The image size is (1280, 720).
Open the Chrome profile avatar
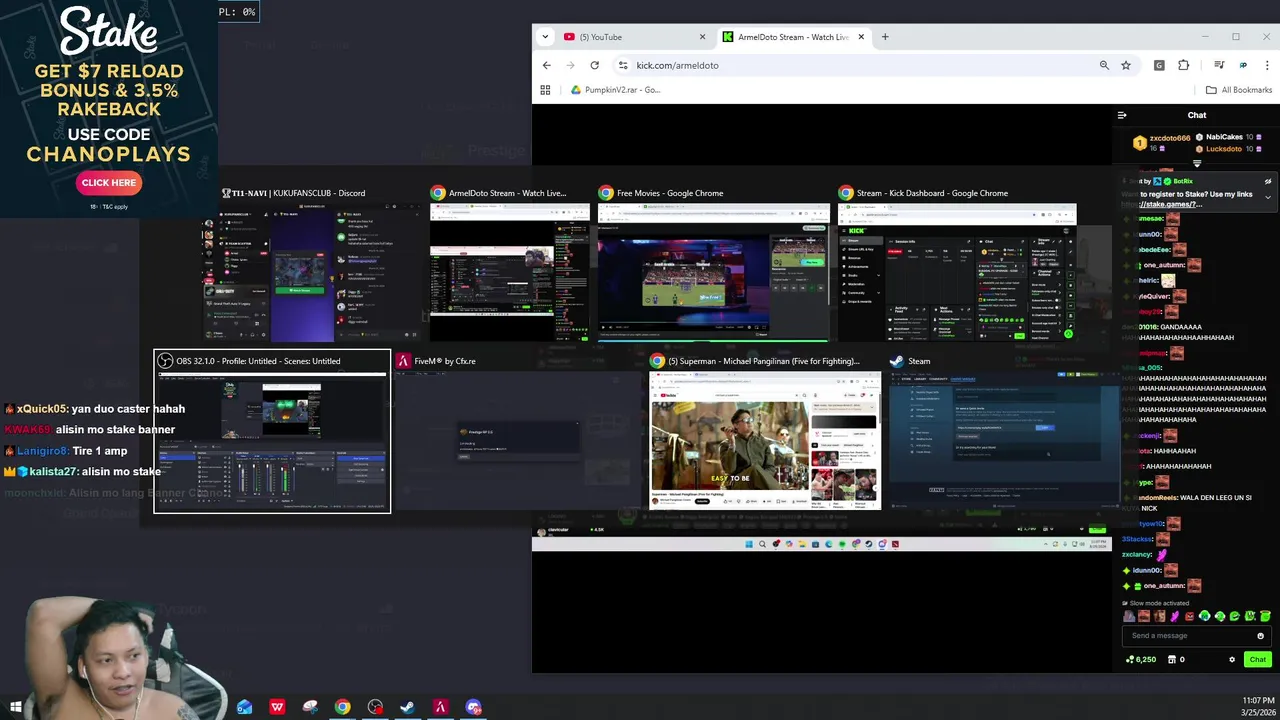tap(1243, 65)
